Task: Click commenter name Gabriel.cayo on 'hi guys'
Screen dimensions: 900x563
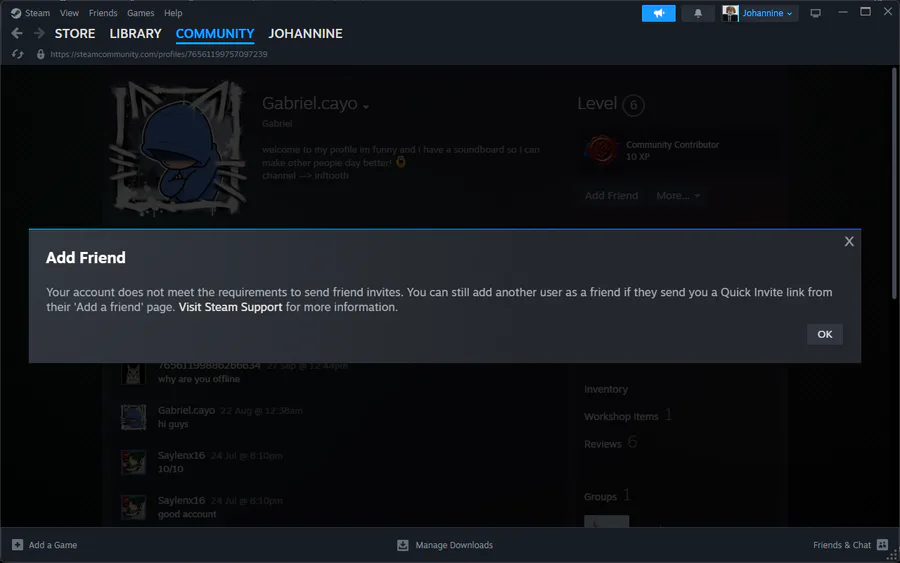Action: 186,410
